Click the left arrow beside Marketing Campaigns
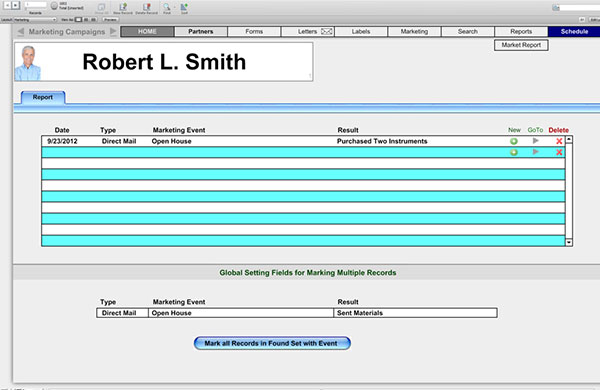600x390 pixels. click(x=21, y=31)
